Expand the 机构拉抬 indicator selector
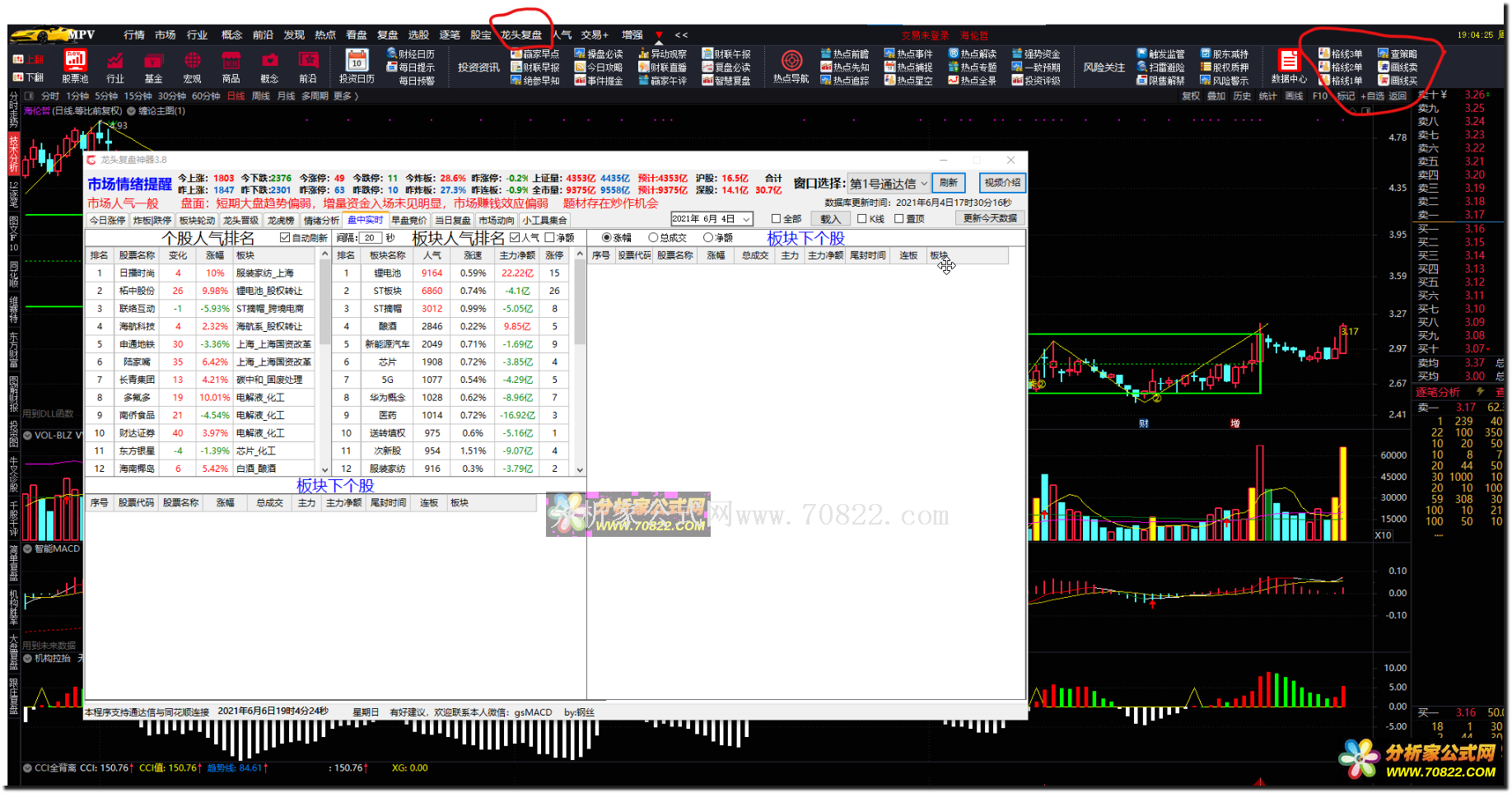Image resolution: width=1512 pixels, height=793 pixels. [x=28, y=659]
